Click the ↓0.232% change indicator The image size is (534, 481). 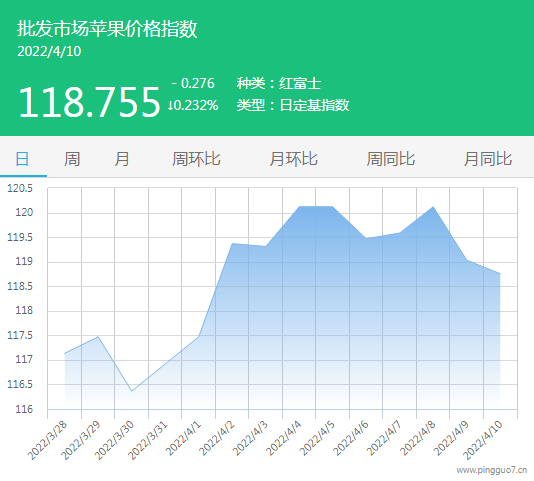point(193,105)
